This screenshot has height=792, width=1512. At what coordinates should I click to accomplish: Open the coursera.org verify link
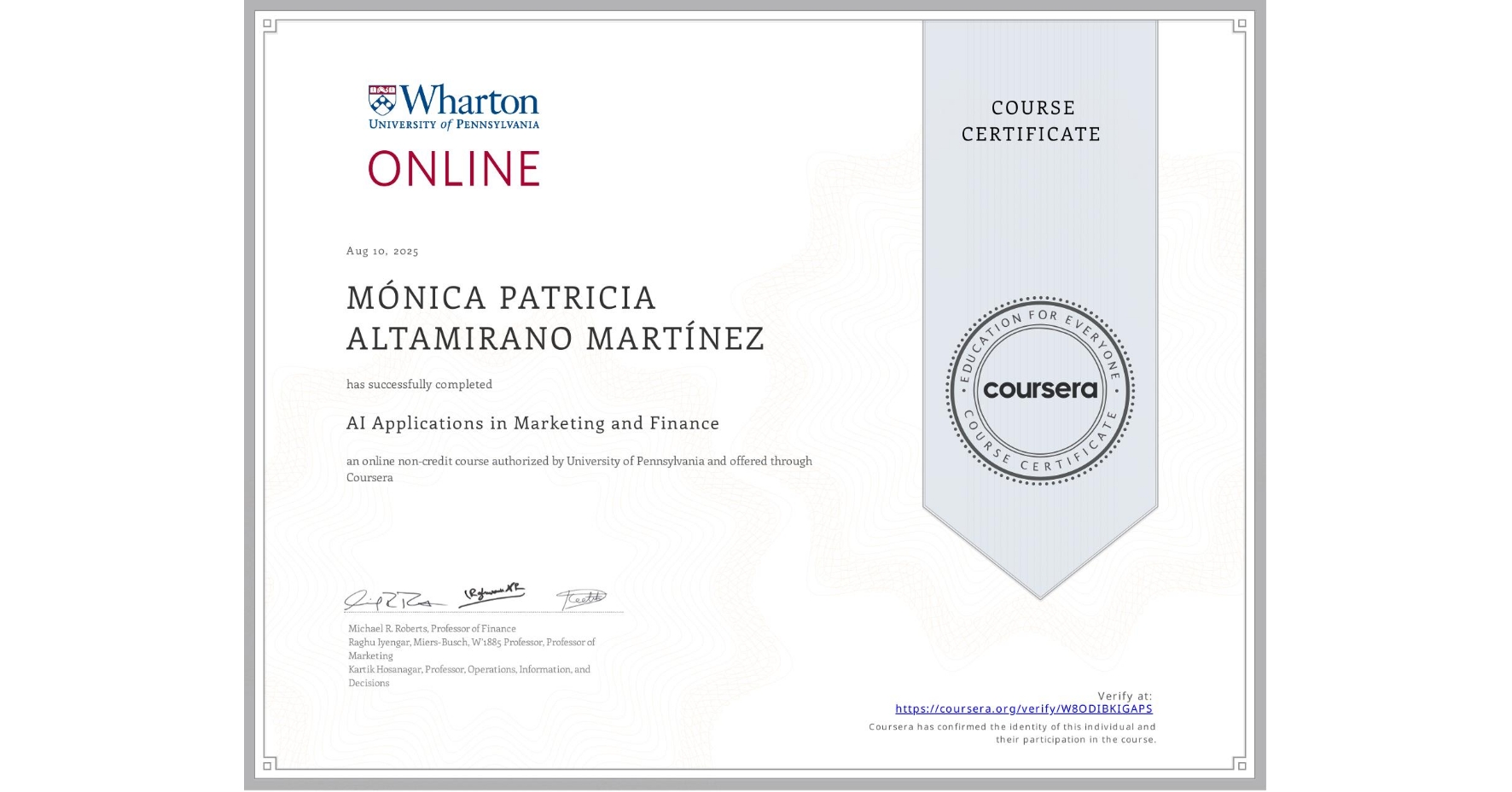pos(1023,708)
